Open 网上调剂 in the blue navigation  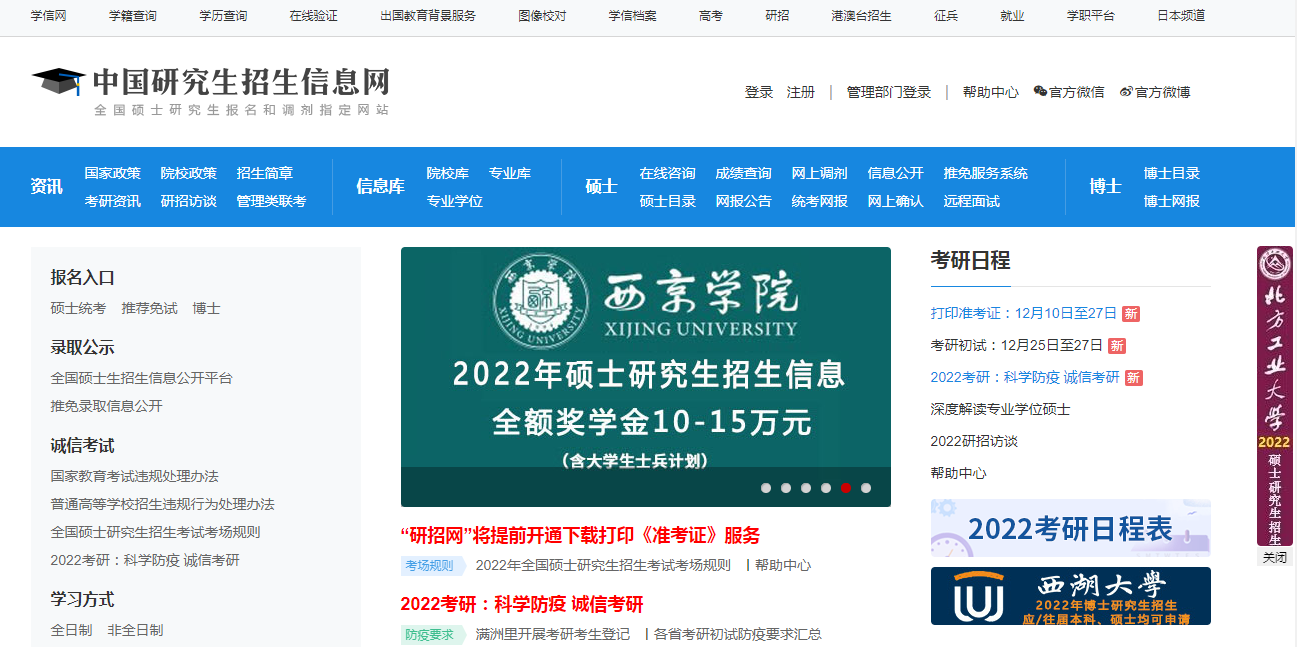[820, 173]
